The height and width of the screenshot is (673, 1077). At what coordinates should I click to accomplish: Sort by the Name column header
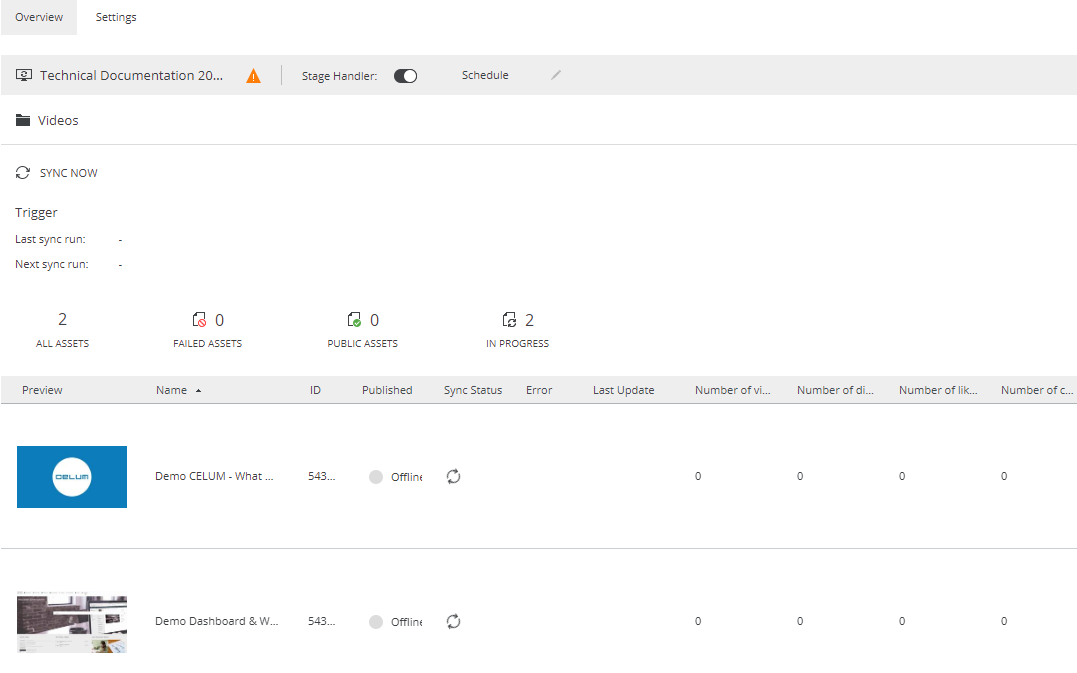[171, 390]
